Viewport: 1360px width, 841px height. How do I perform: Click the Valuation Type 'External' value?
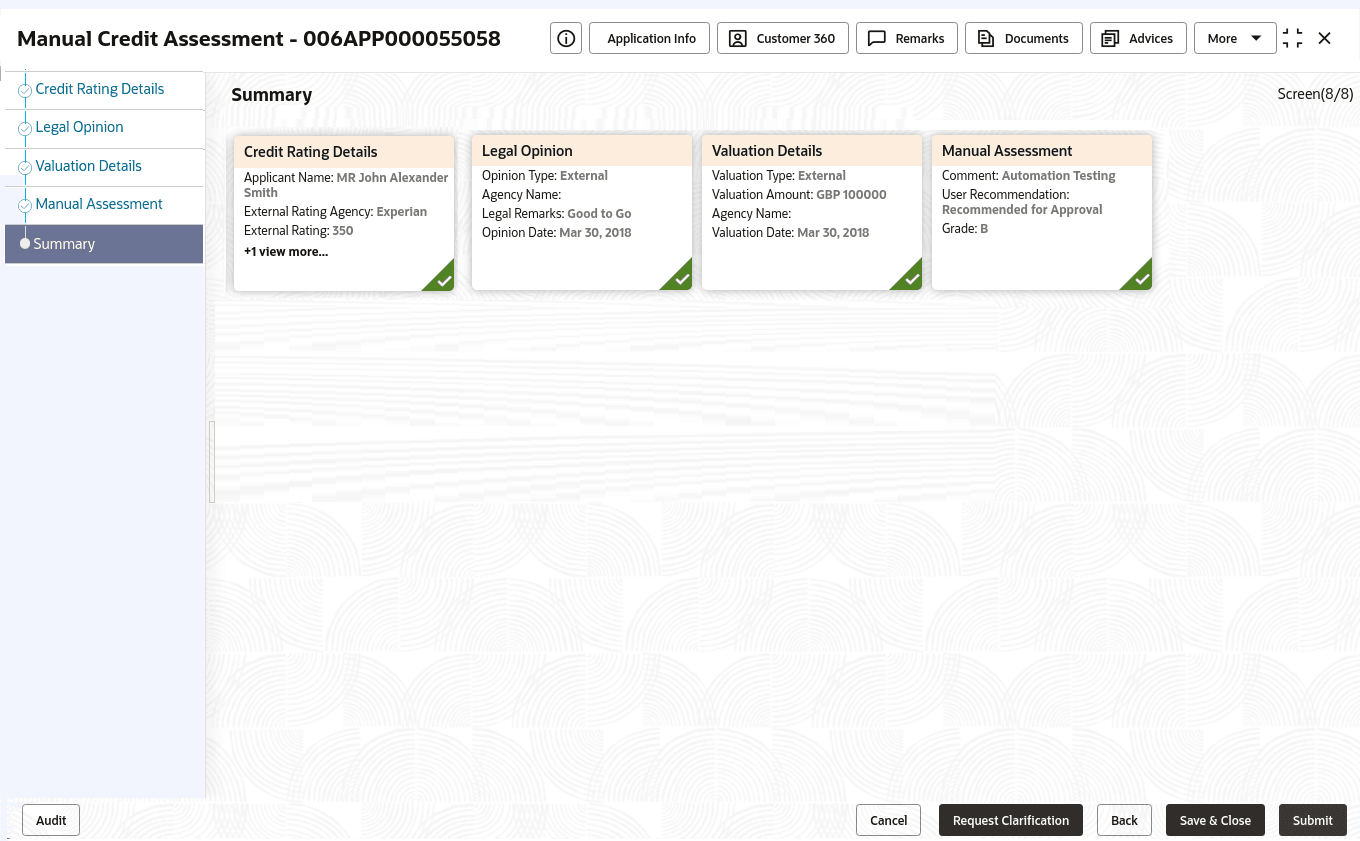click(x=822, y=176)
